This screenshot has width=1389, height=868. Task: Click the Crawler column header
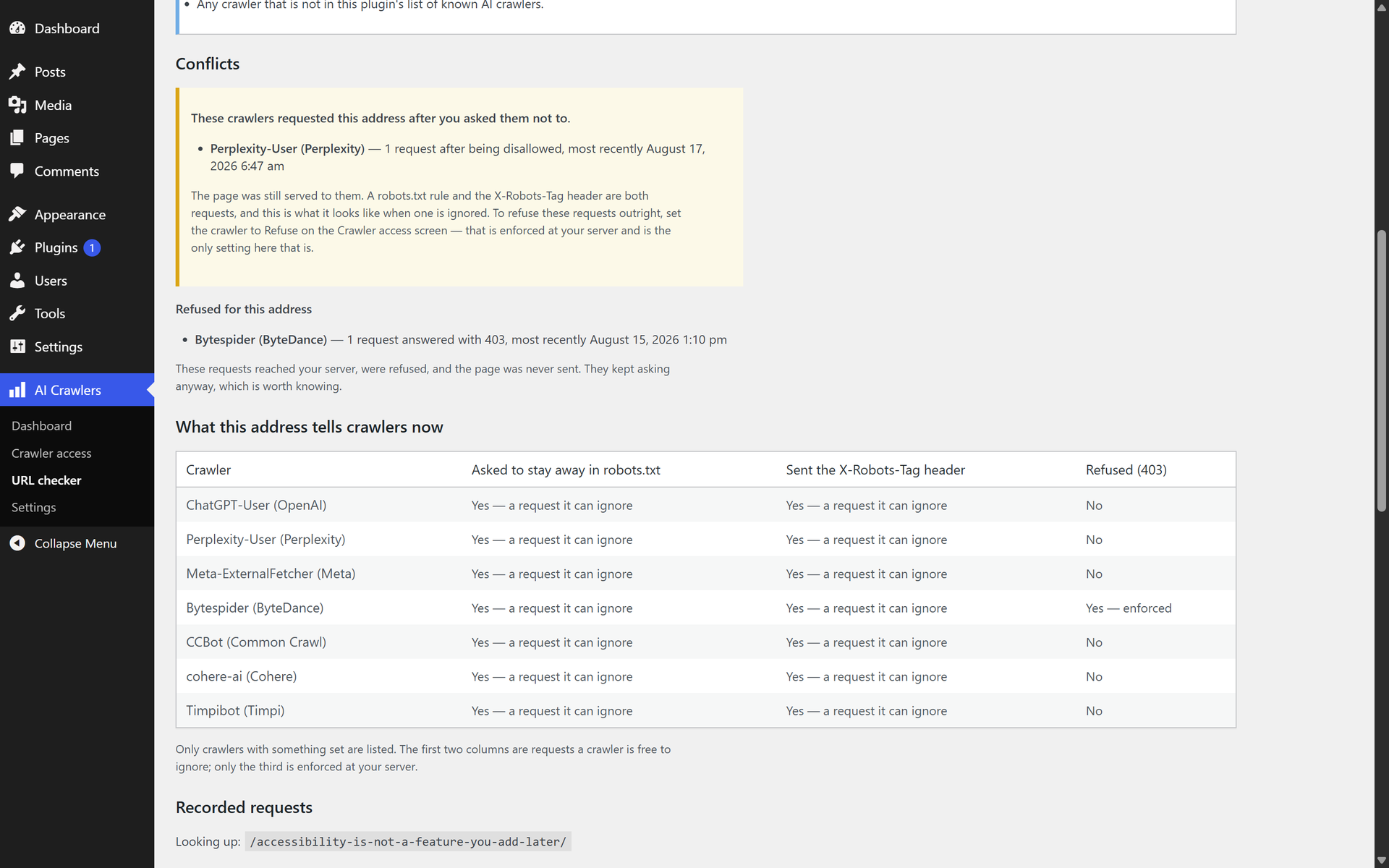click(x=208, y=469)
